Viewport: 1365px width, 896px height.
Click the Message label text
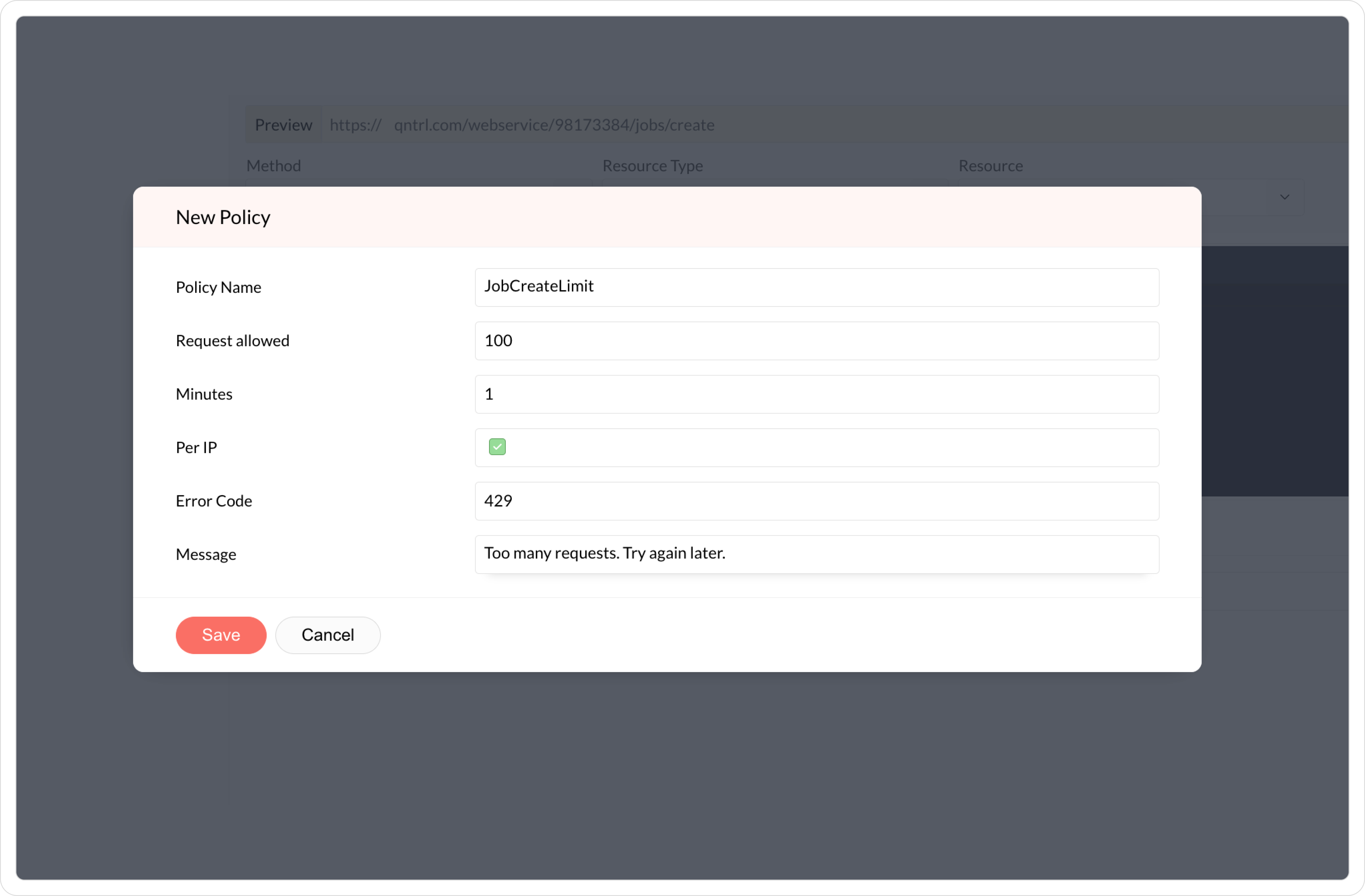click(205, 554)
